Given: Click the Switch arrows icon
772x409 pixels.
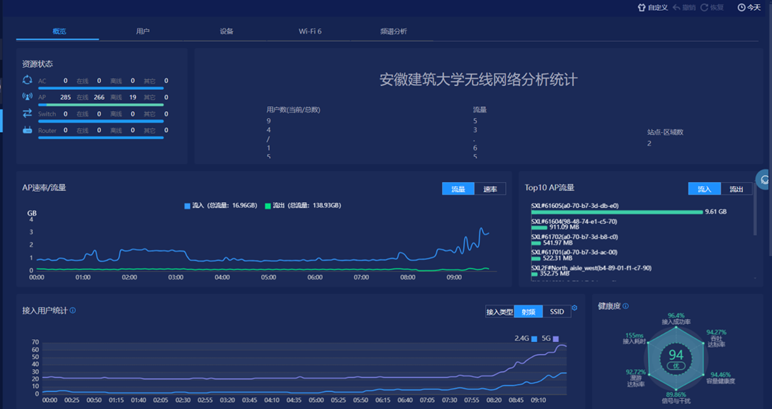Looking at the screenshot, I should point(27,114).
